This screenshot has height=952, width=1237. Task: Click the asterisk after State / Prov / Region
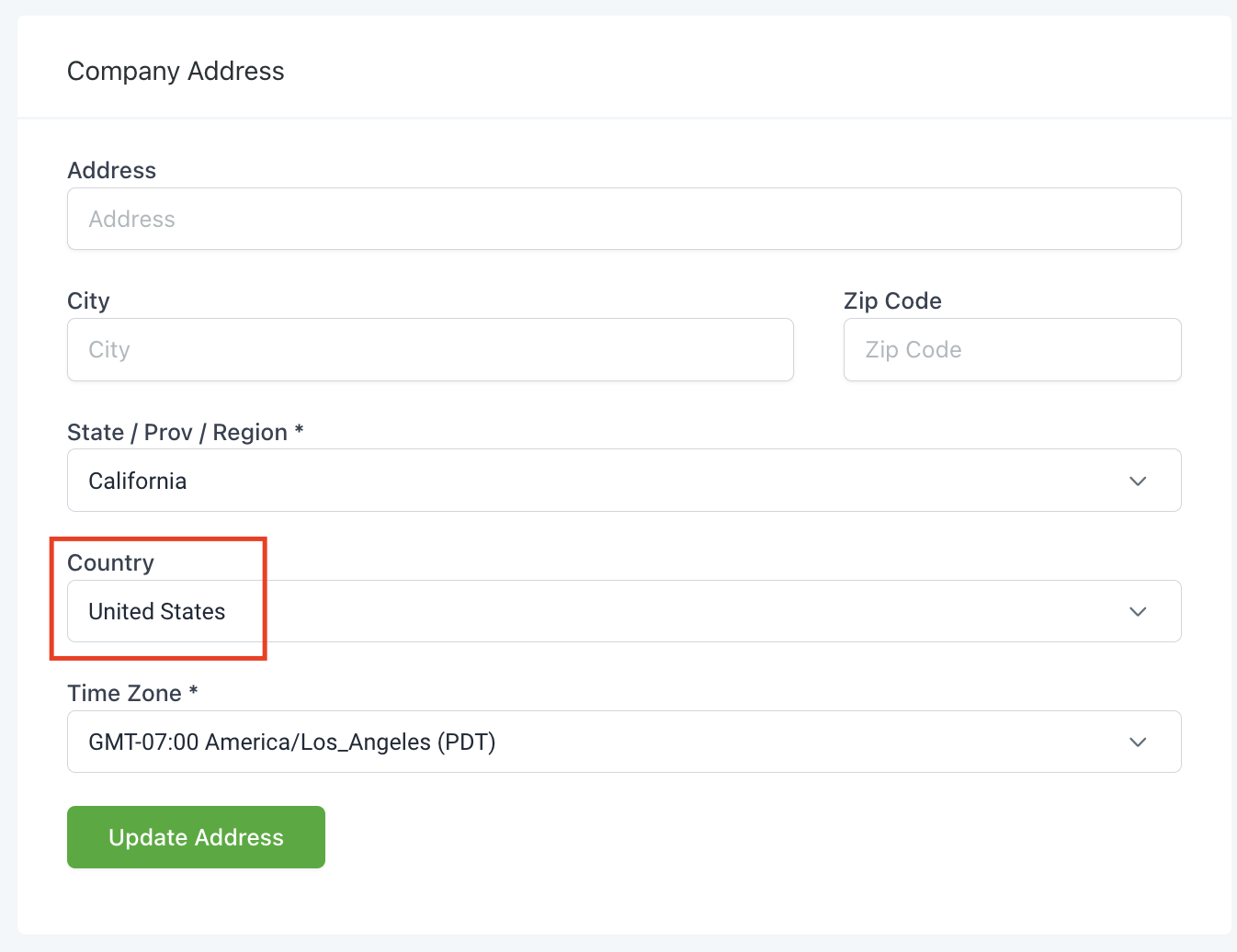[299, 430]
